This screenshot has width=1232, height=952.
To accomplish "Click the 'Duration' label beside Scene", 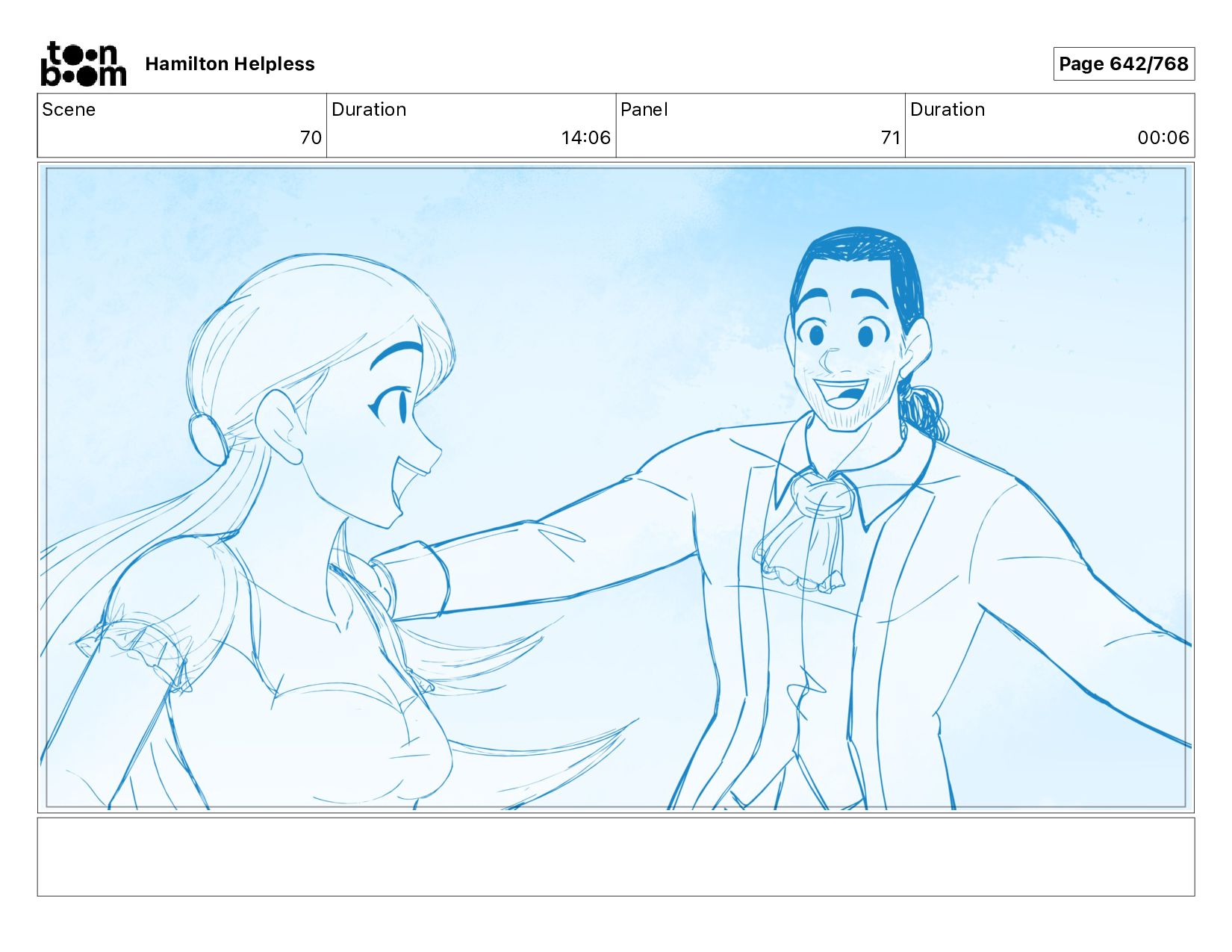I will tap(369, 110).
